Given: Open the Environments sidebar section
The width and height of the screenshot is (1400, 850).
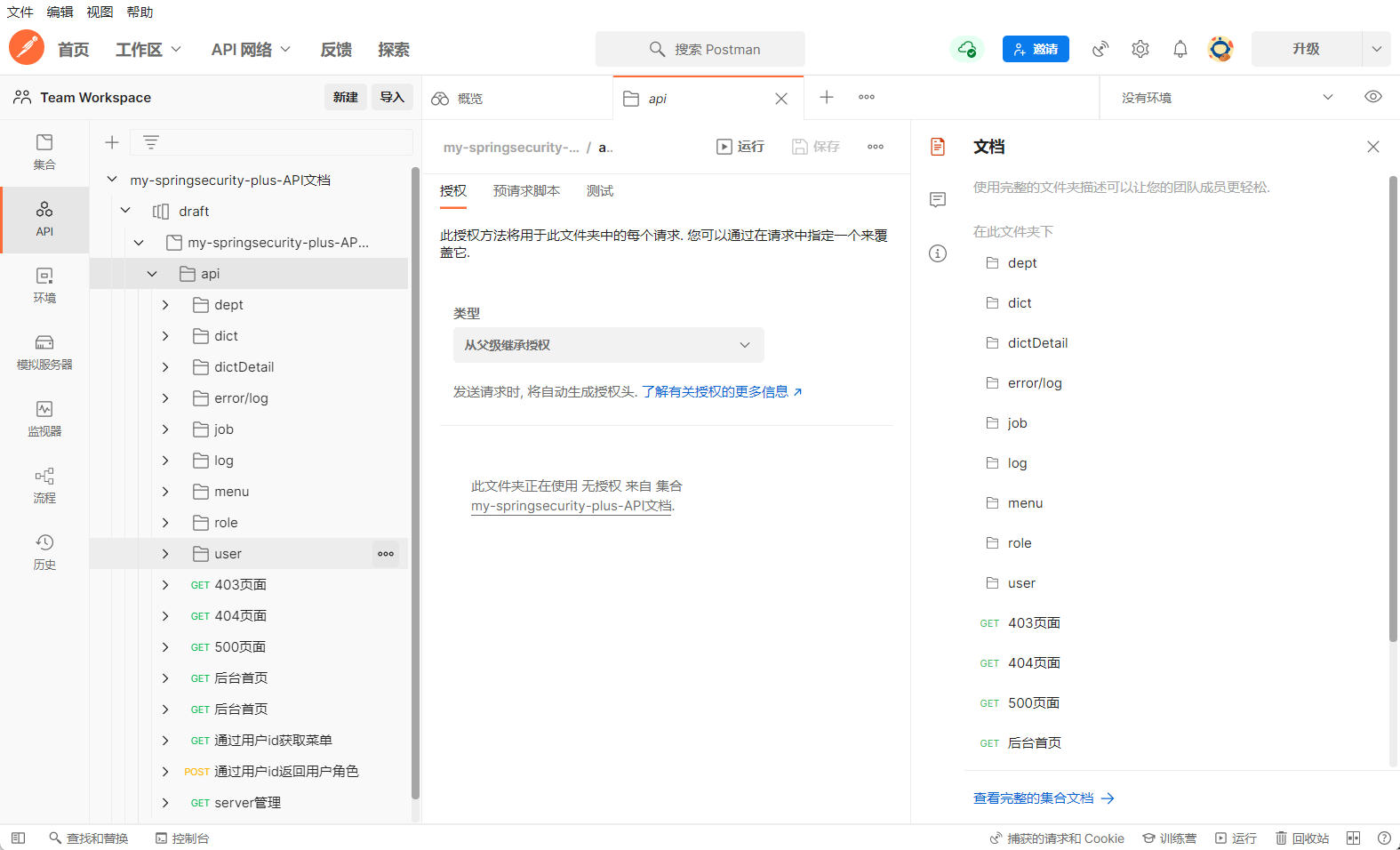Looking at the screenshot, I should pyautogui.click(x=44, y=285).
